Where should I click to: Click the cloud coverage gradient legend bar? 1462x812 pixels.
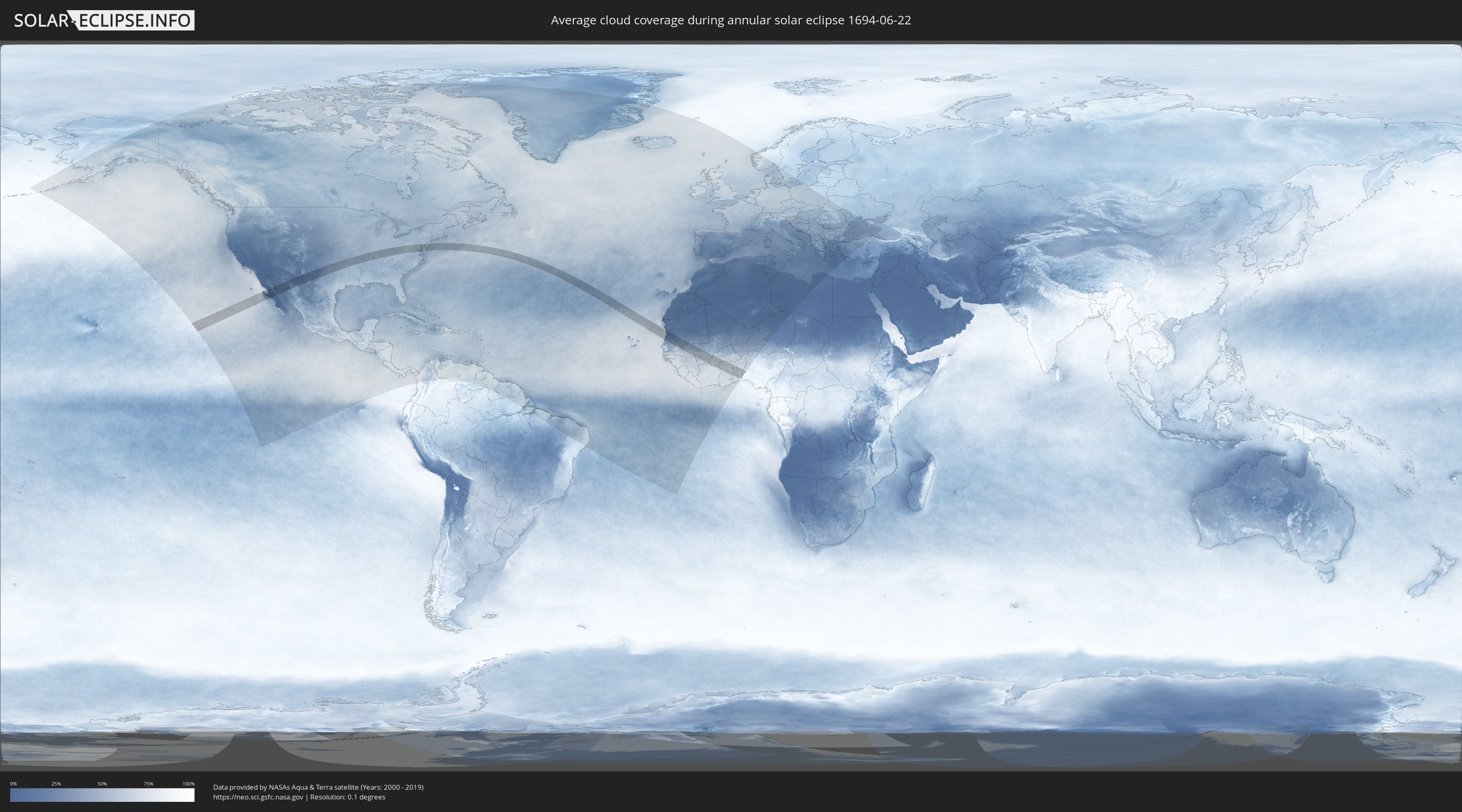pyautogui.click(x=102, y=795)
